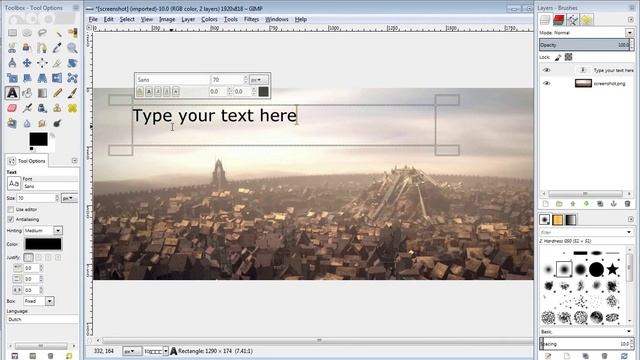
Task: Anchor the floating layer
Action: [x=613, y=204]
